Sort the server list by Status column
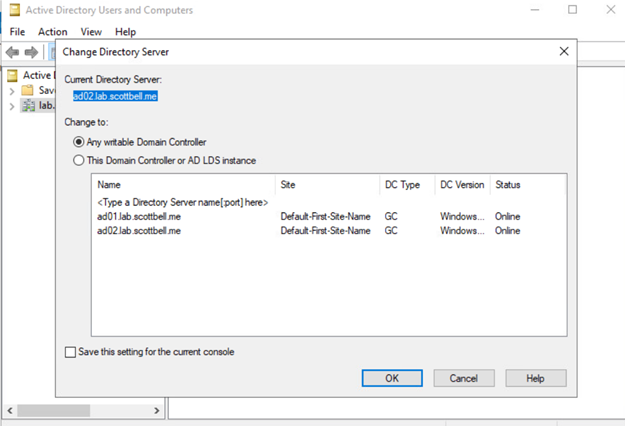This screenshot has height=426, width=625. (507, 185)
